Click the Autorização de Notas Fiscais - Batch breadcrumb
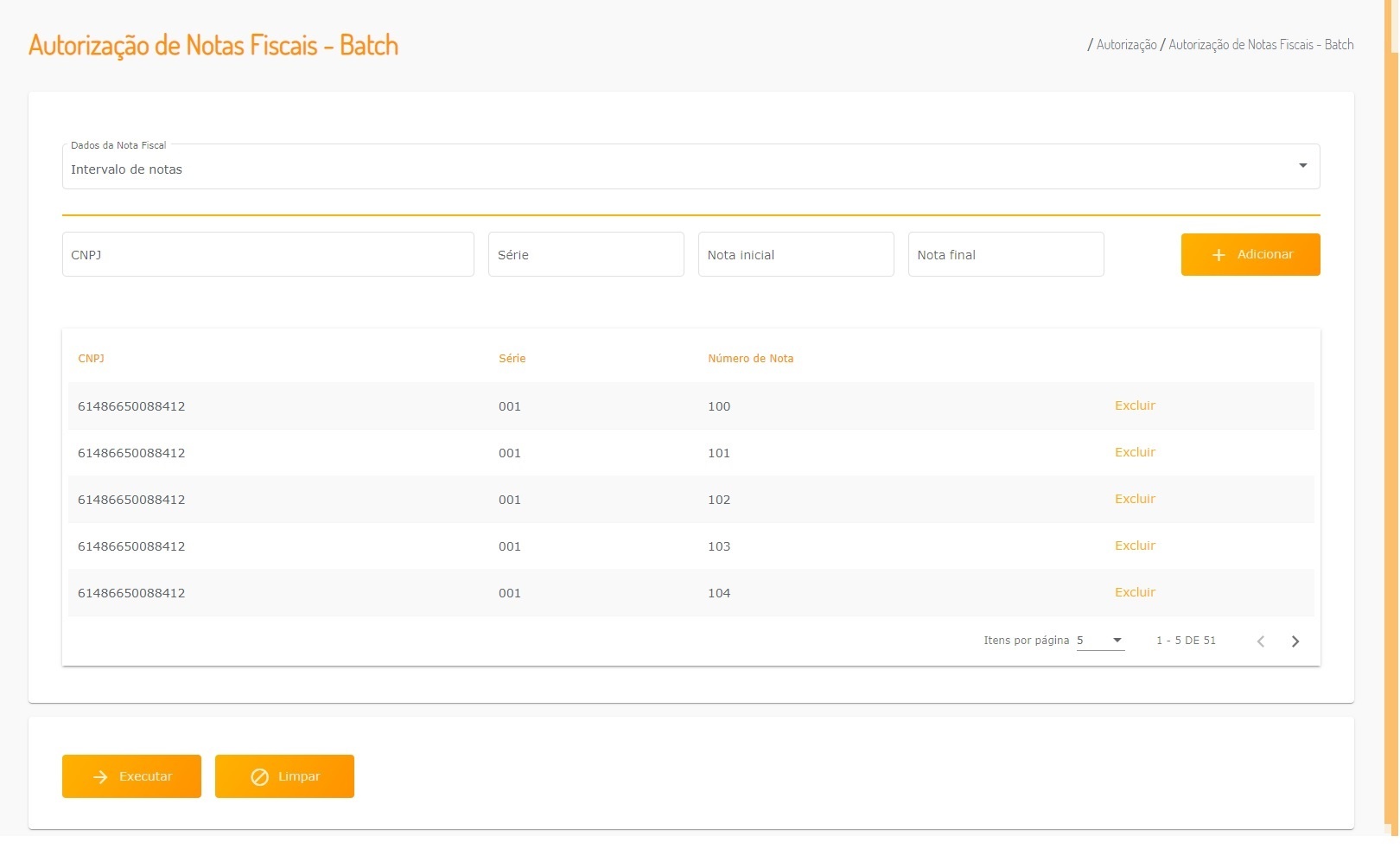The height and width of the screenshot is (855, 1400). pyautogui.click(x=1261, y=45)
